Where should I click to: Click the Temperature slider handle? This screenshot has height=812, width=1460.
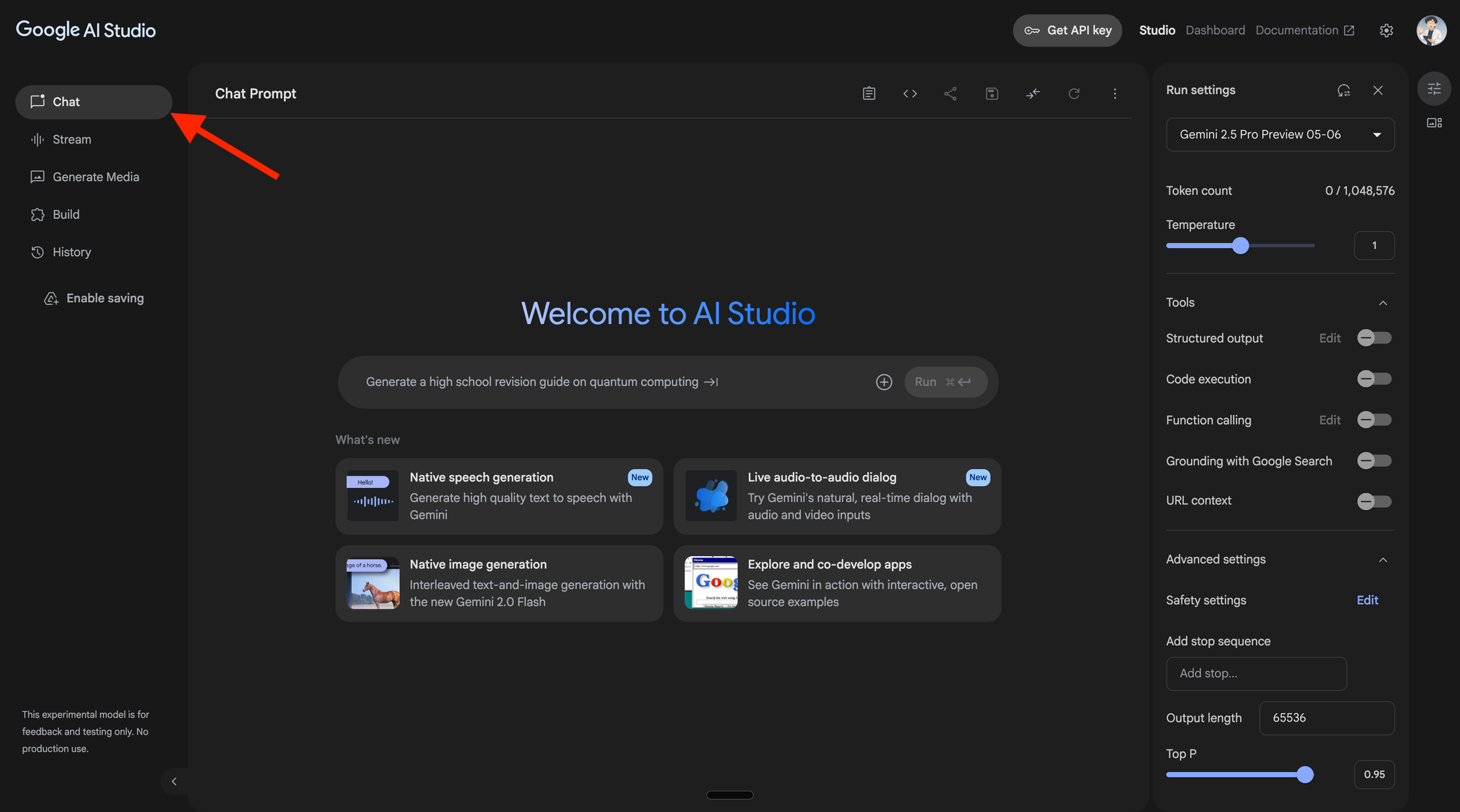1240,246
